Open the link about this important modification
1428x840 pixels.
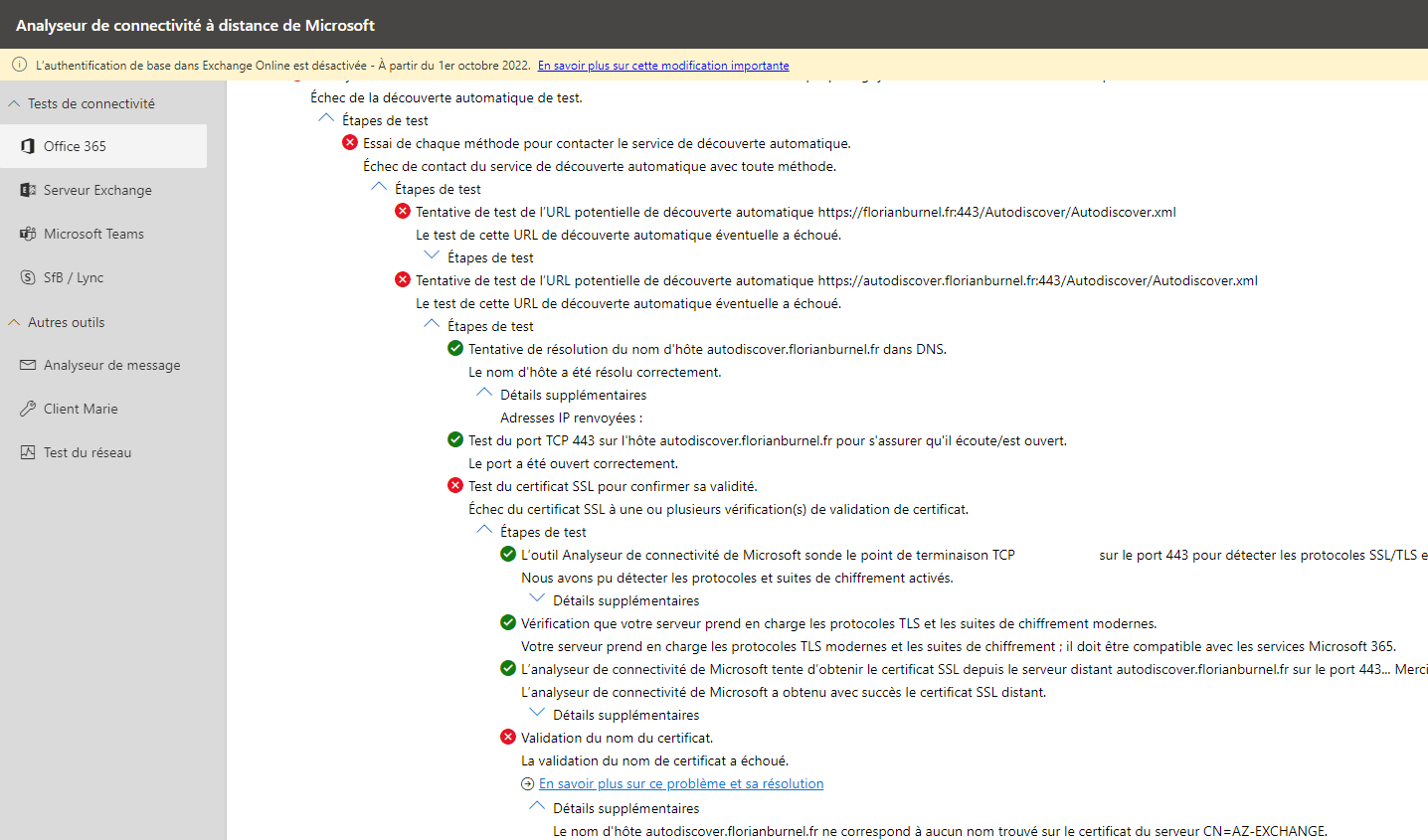661,65
